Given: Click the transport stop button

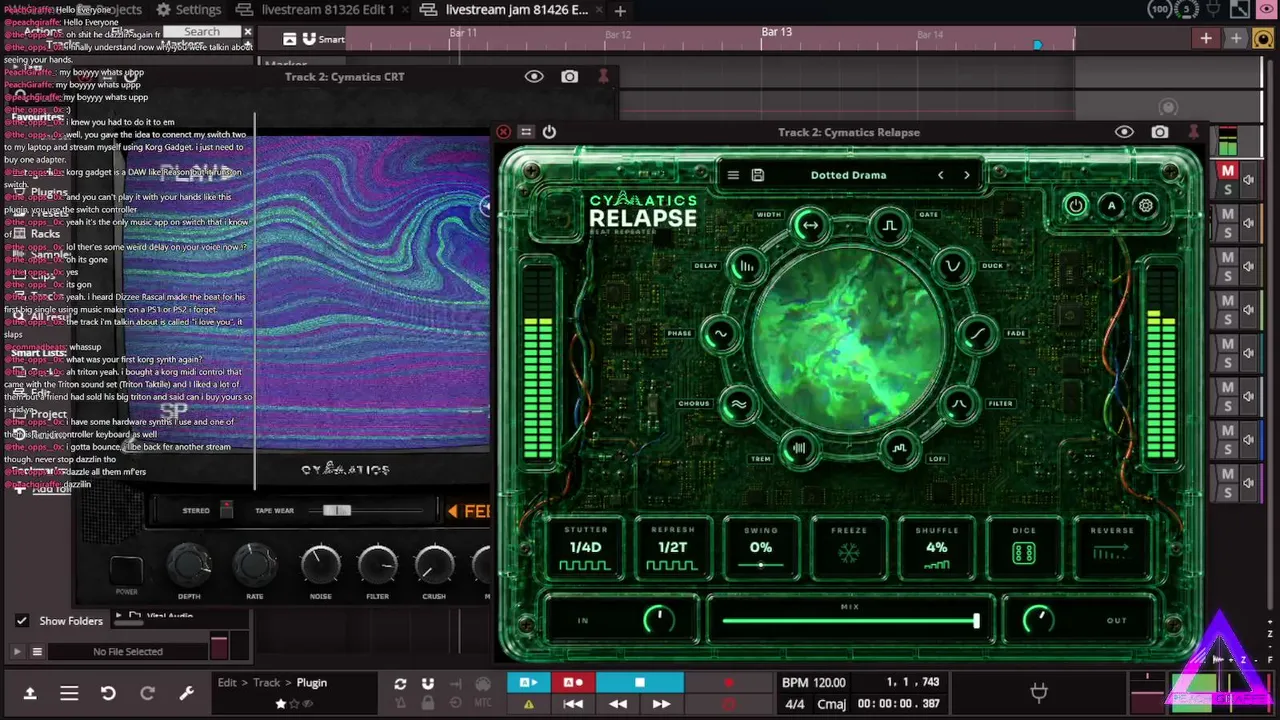Looking at the screenshot, I should tap(640, 683).
